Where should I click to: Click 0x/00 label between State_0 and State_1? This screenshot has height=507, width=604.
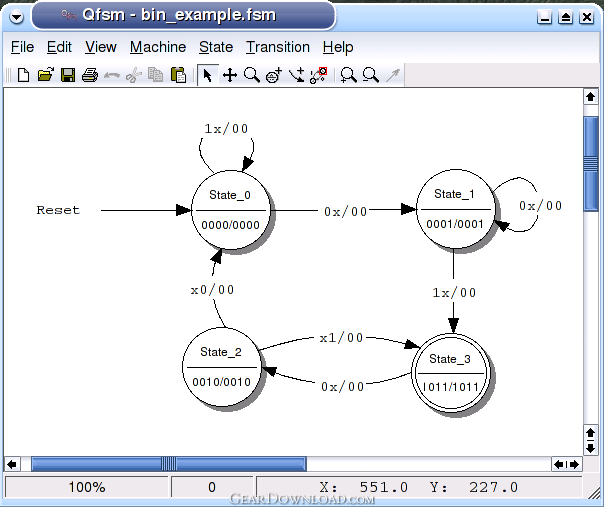tap(346, 212)
